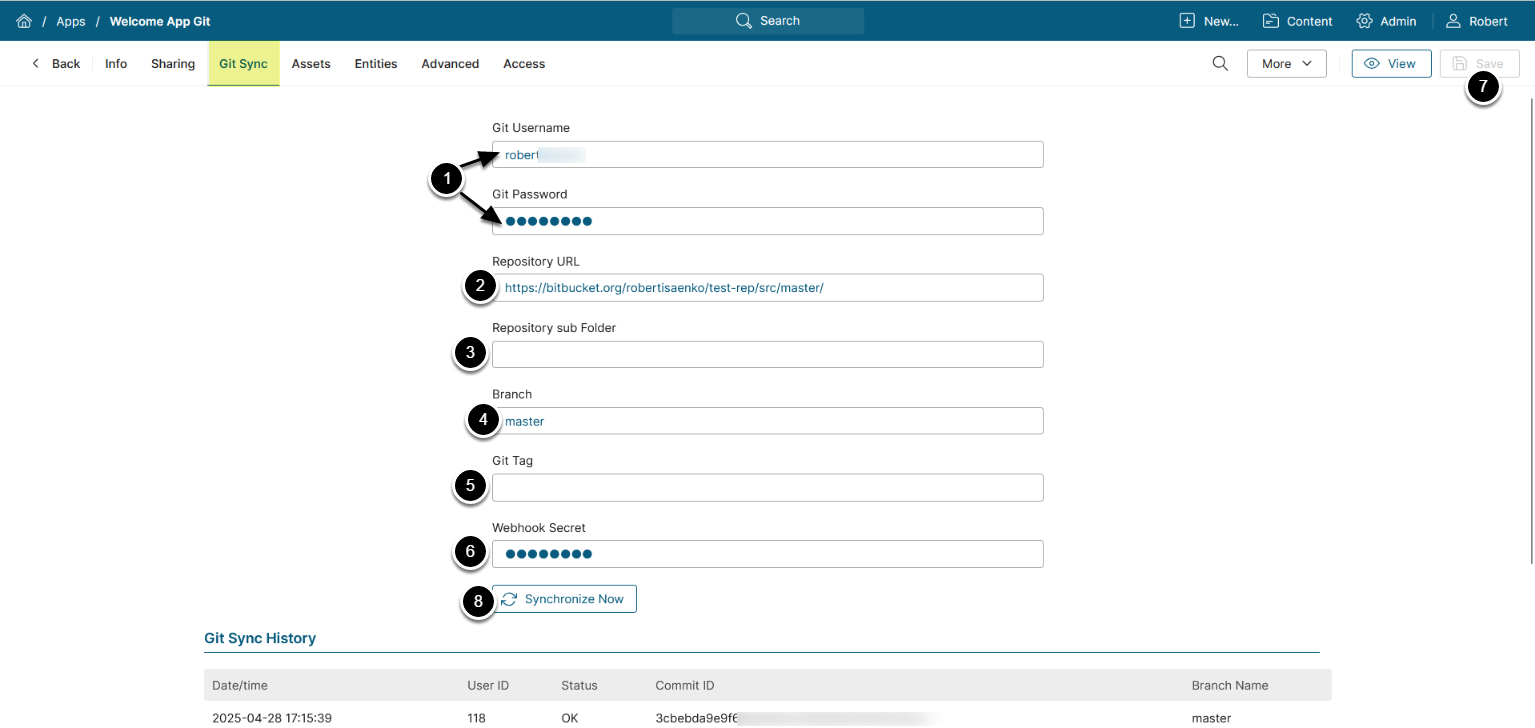Click the Git Password field
This screenshot has width=1535, height=728.
[768, 221]
